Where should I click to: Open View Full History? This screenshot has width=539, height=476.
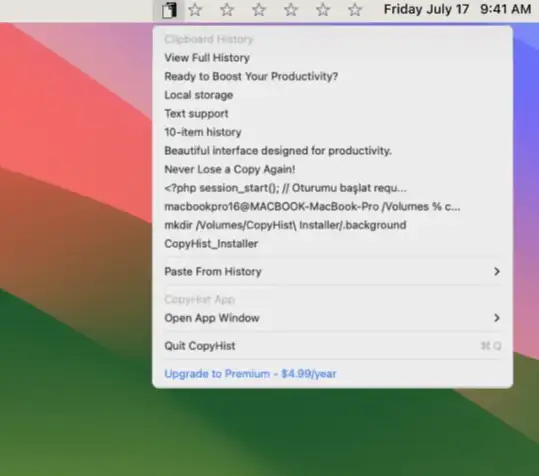point(332,58)
